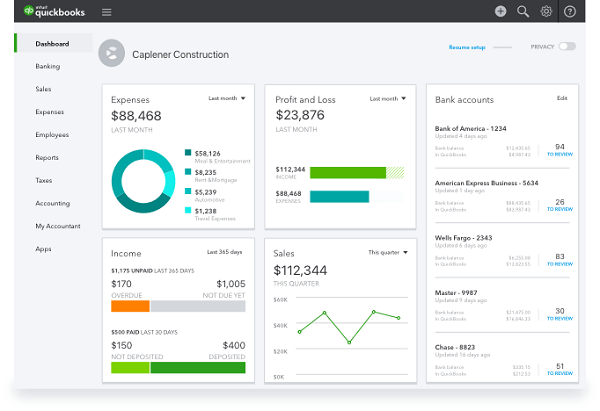Toggle the hamburger navigation menu
Image resolution: width=600 pixels, height=411 pixels.
click(106, 12)
